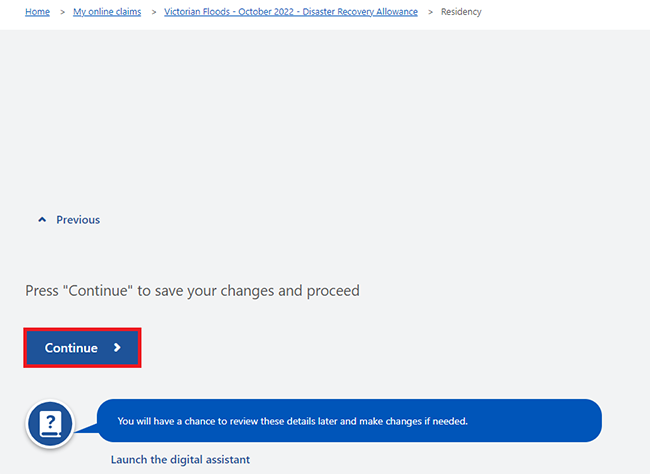The image size is (650, 474).
Task: Open the digital assistant help icon
Action: click(50, 424)
